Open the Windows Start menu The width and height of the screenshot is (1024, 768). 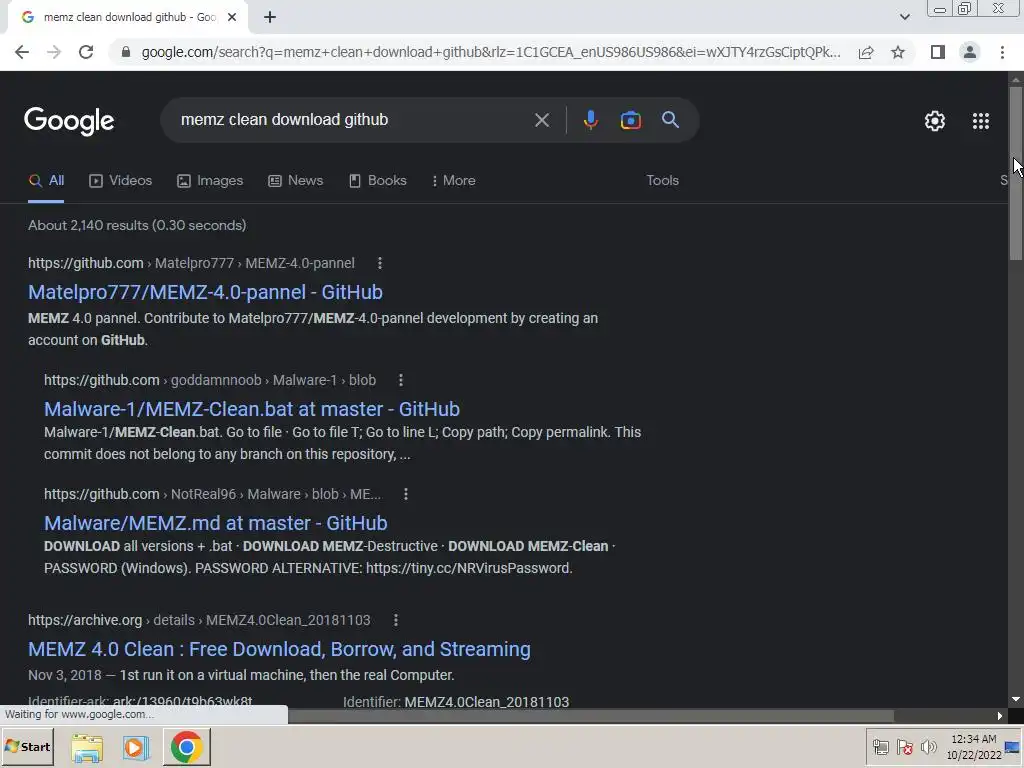pyautogui.click(x=27, y=746)
